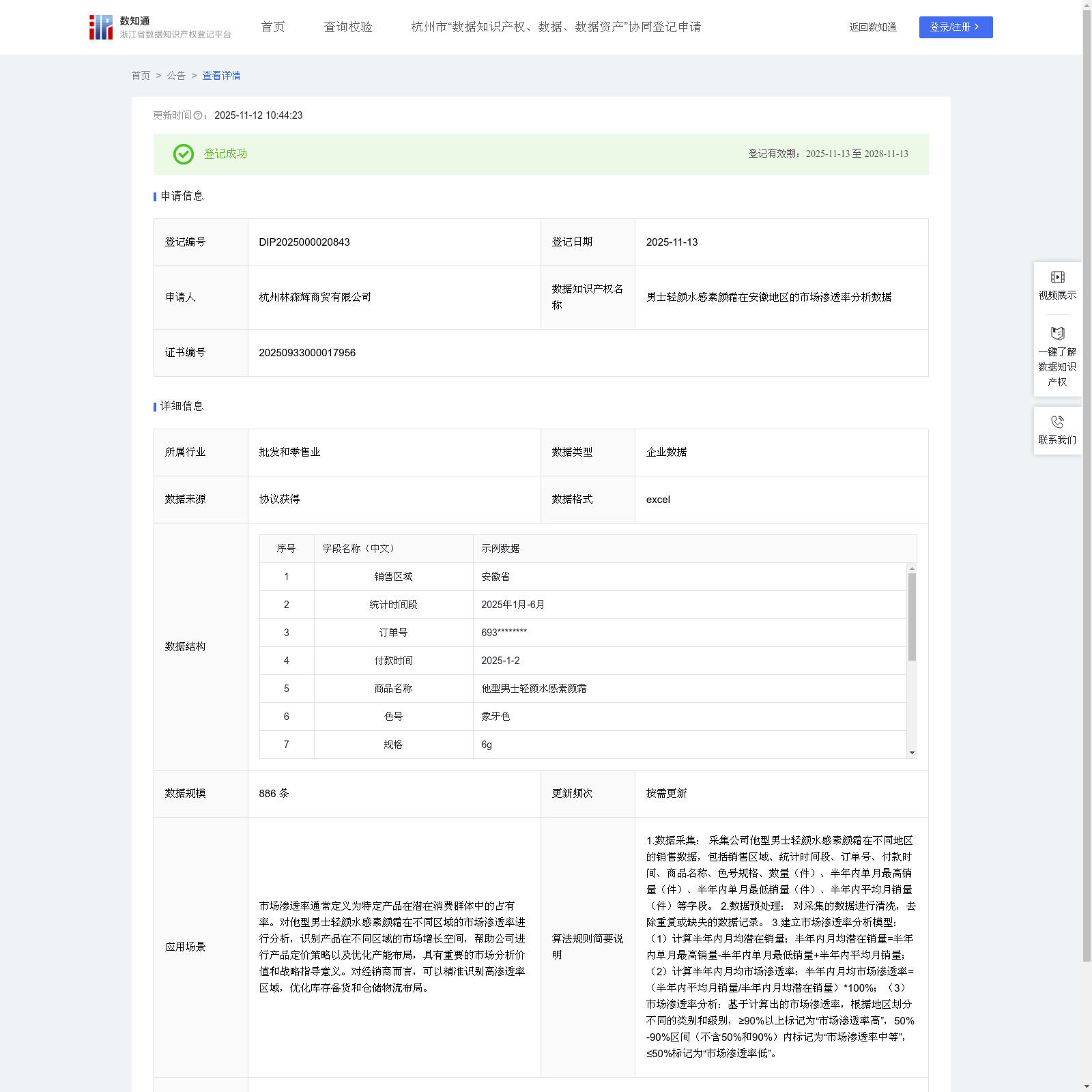
Task: Click the 返回数知通 link
Action: coord(872,27)
